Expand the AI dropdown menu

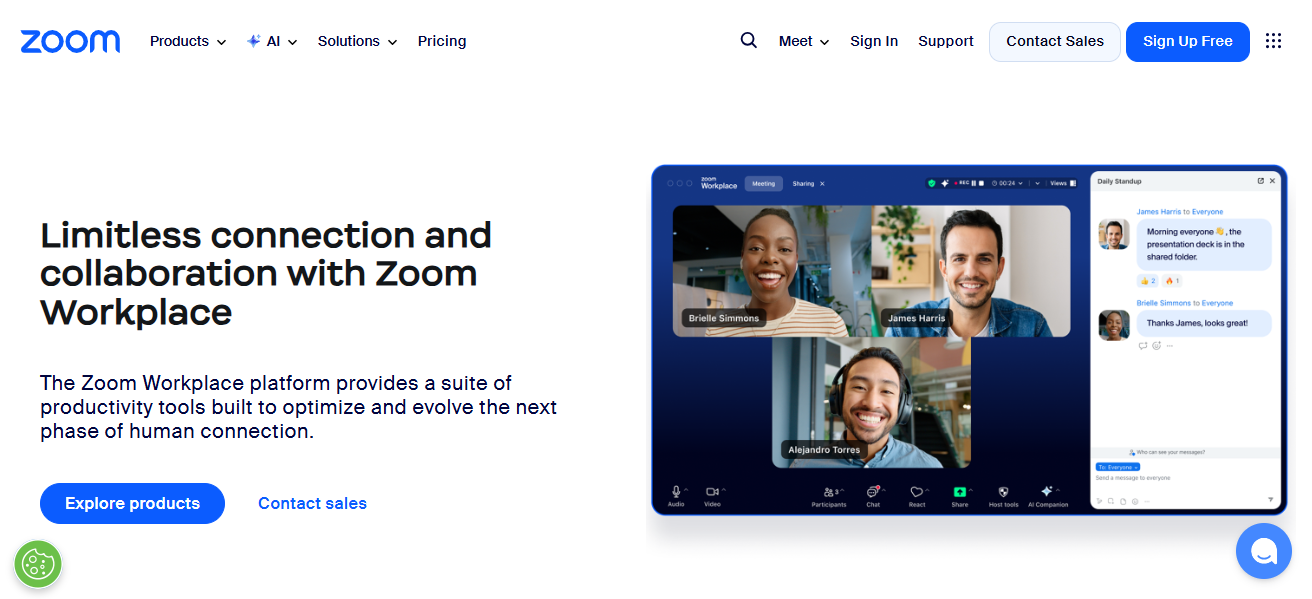pyautogui.click(x=273, y=41)
